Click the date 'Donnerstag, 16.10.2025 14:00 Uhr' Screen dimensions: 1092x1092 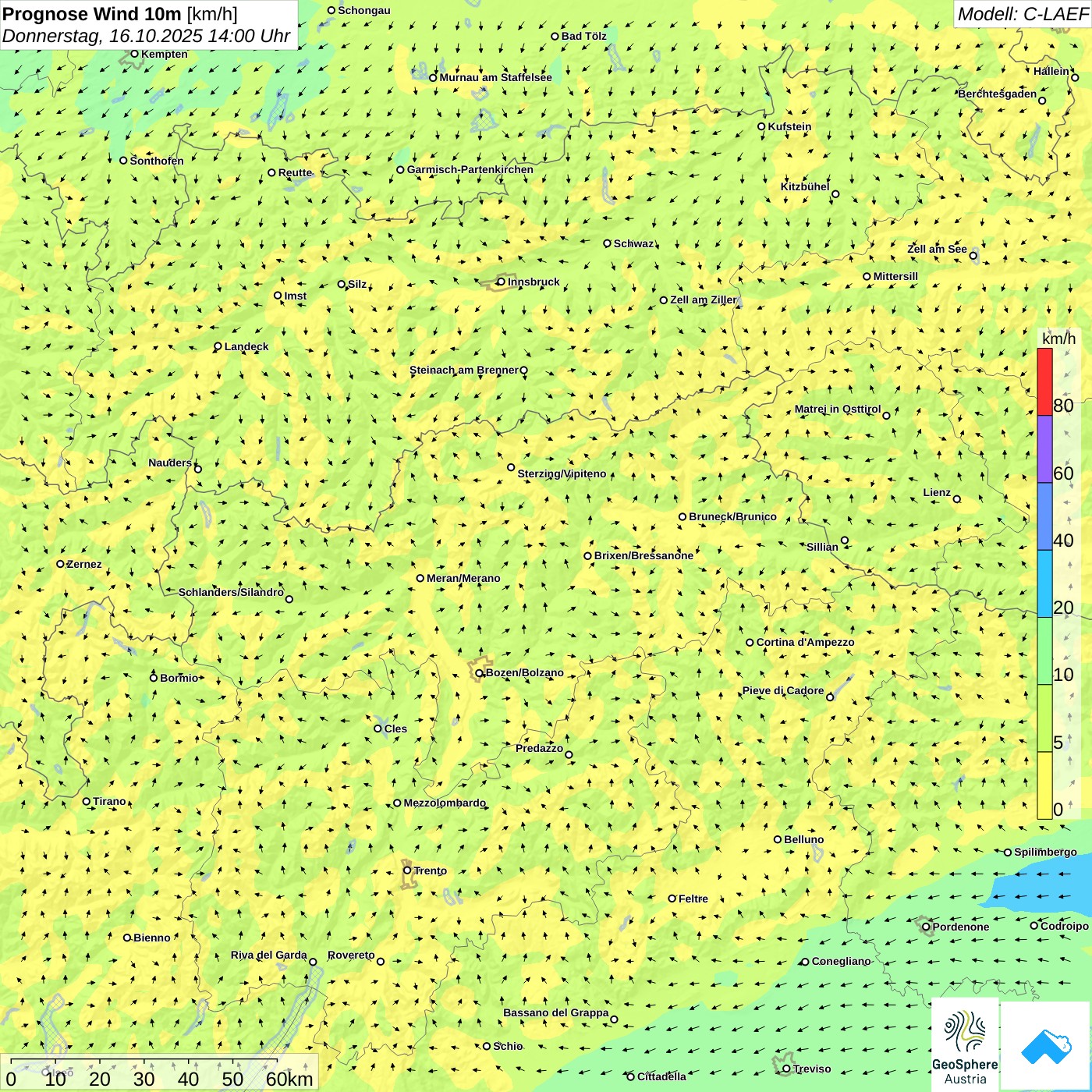[x=146, y=36]
